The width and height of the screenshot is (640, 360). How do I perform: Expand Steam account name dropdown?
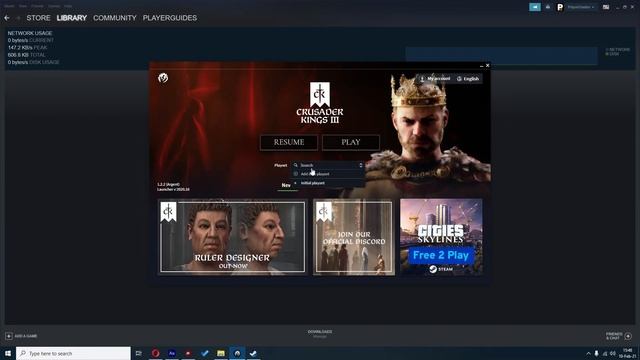point(581,7)
